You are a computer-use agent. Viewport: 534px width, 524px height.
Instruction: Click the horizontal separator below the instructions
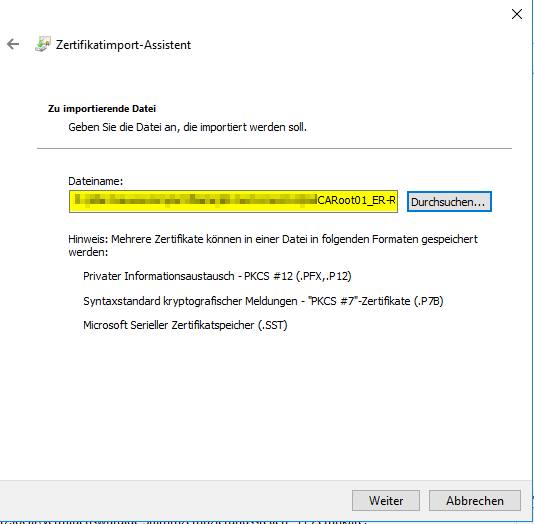(x=274, y=148)
